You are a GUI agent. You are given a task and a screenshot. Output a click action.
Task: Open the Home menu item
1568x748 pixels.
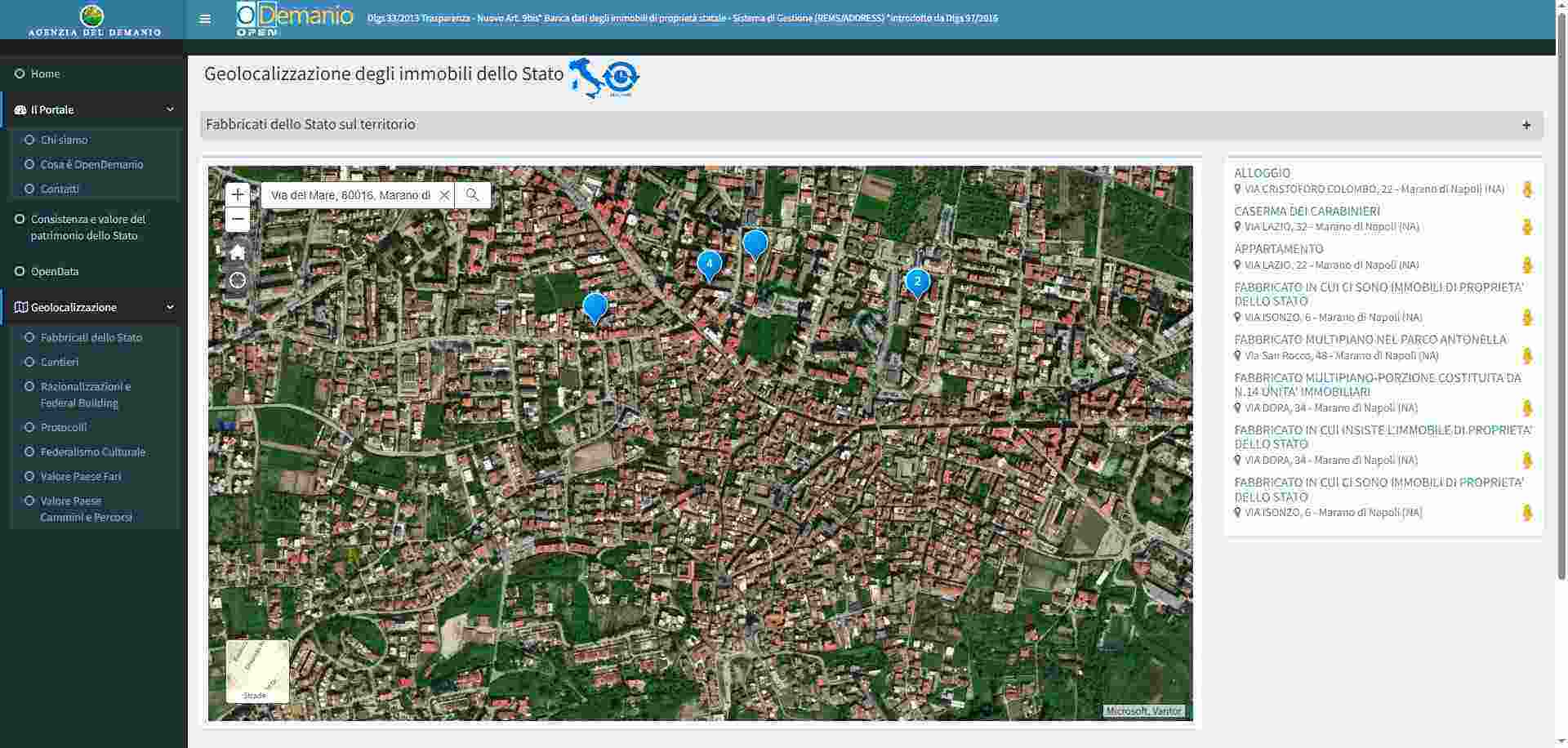[45, 73]
